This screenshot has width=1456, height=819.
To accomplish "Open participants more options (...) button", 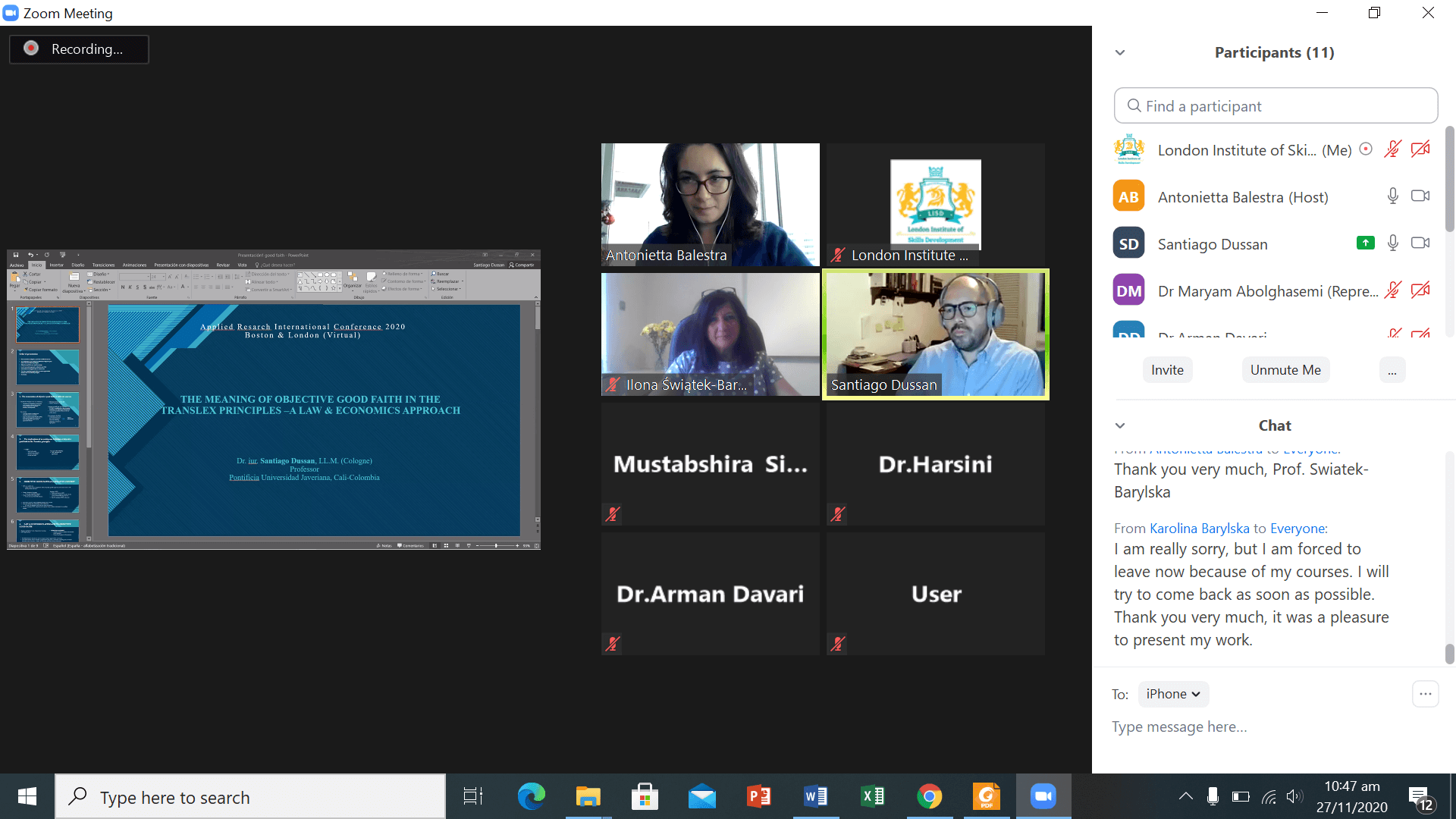I will point(1392,370).
